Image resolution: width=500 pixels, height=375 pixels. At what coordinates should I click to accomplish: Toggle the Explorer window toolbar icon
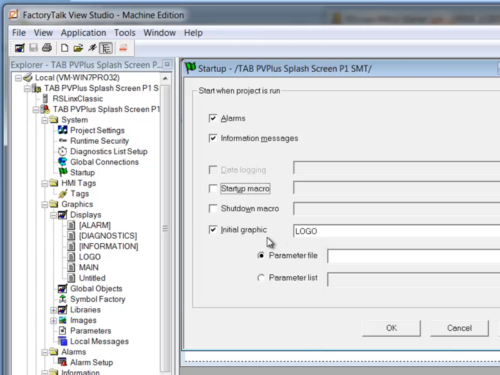106,48
